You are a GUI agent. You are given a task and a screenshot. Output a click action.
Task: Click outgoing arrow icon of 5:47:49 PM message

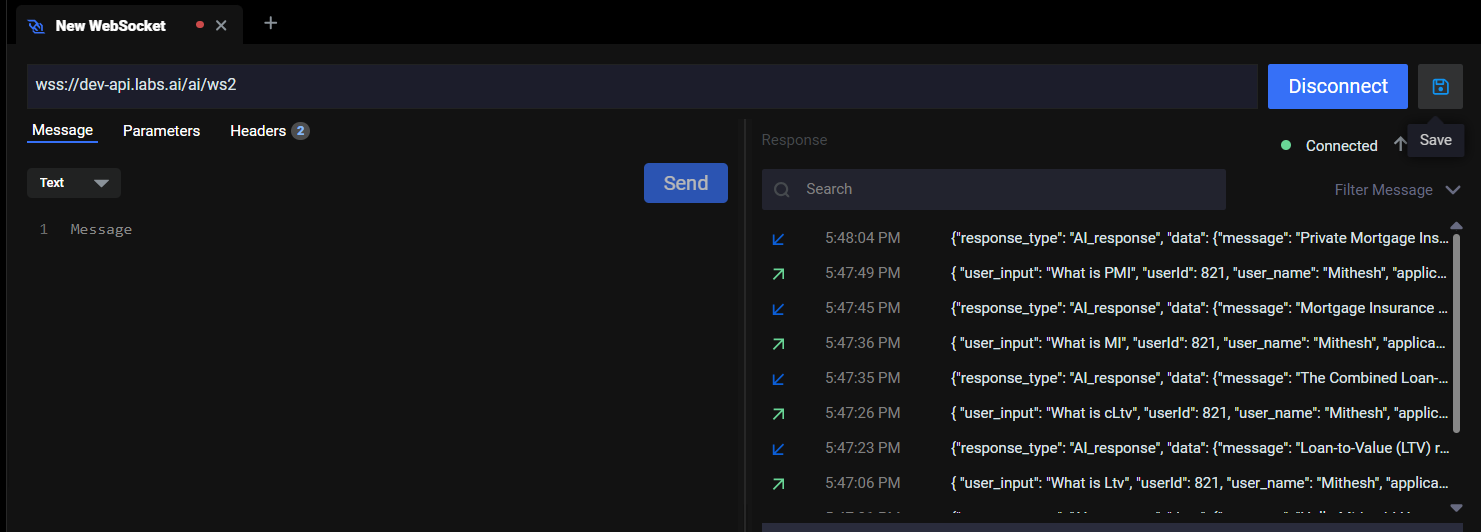click(778, 273)
